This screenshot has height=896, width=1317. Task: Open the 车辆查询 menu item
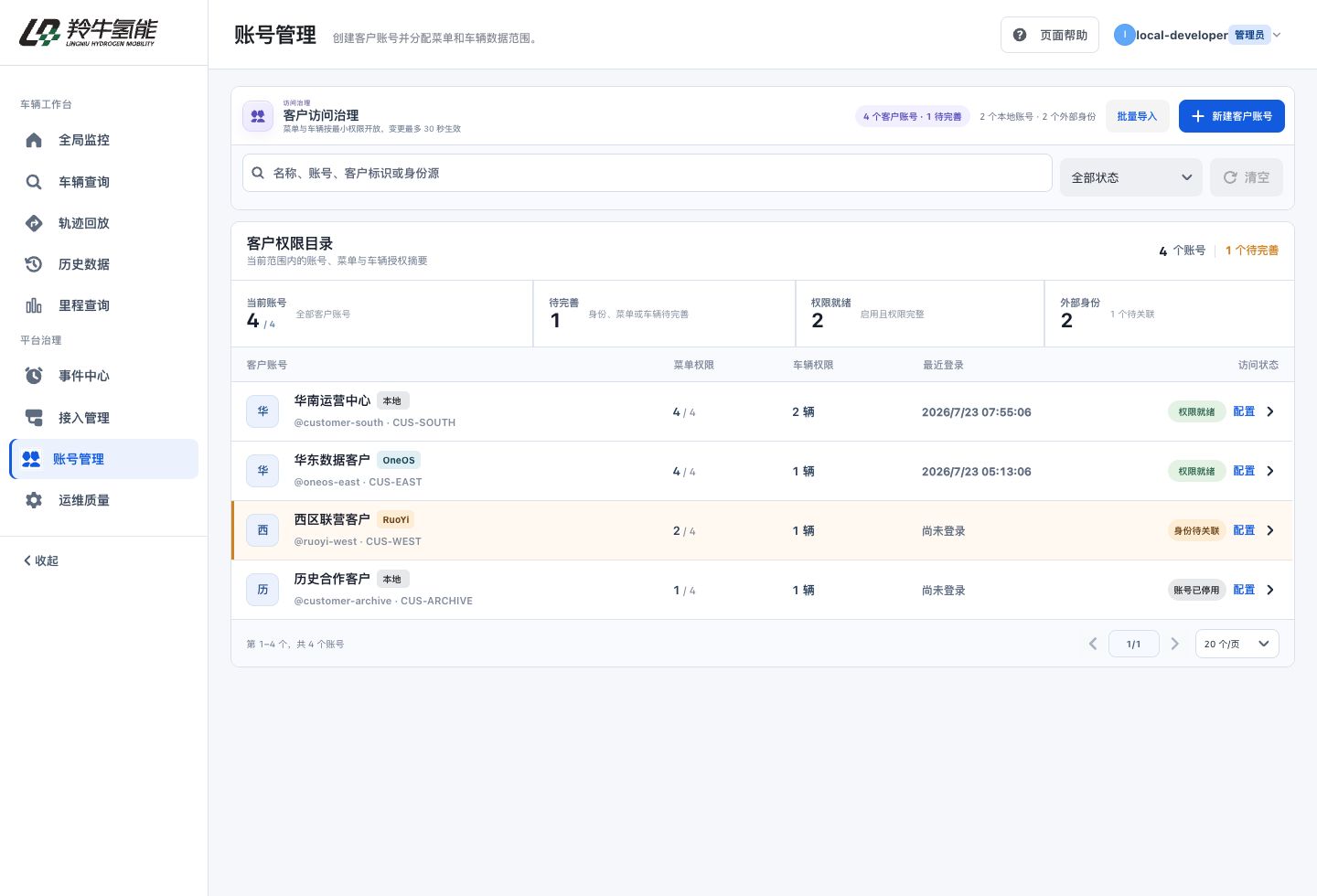104,182
